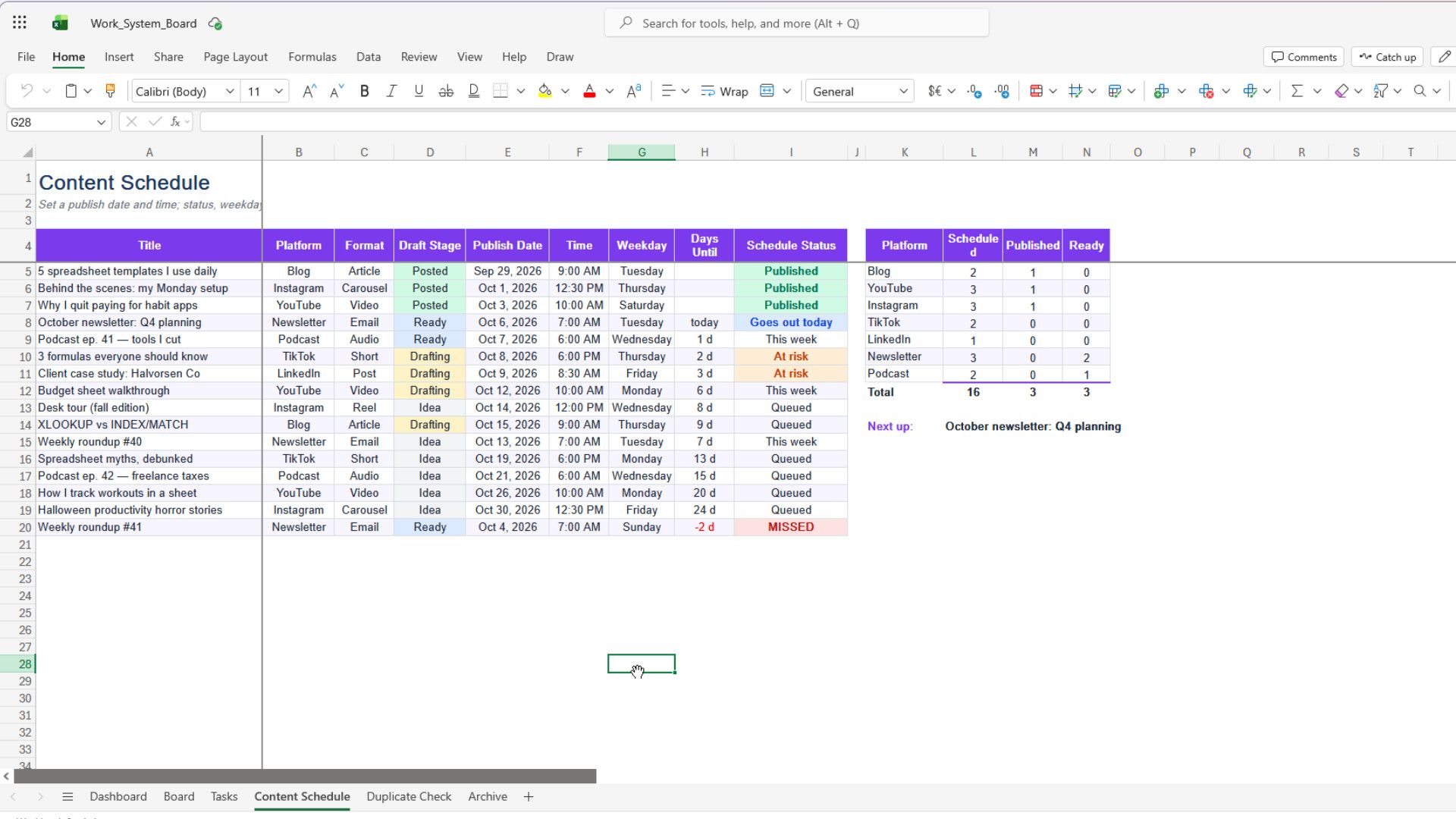Viewport: 1456px width, 819px height.
Task: Click the Comments button
Action: [x=1304, y=57]
